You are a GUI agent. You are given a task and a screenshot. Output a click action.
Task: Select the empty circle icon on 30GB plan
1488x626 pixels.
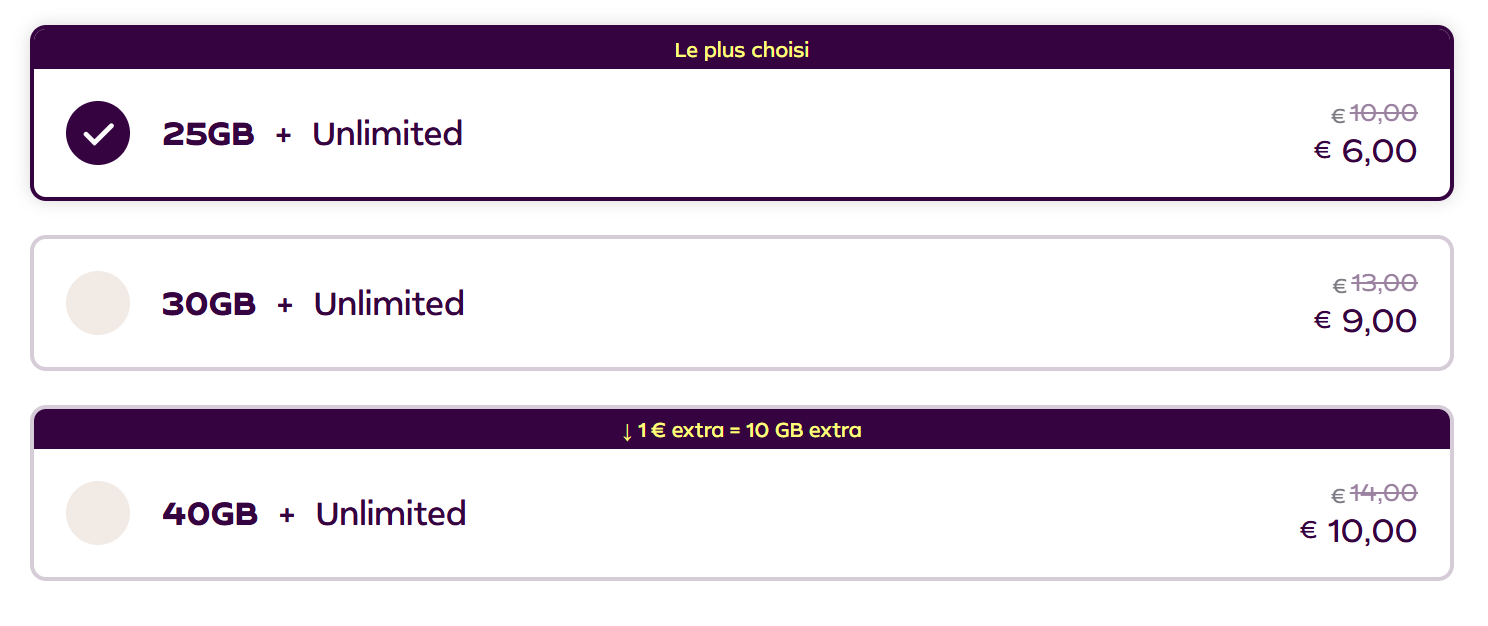(97, 303)
